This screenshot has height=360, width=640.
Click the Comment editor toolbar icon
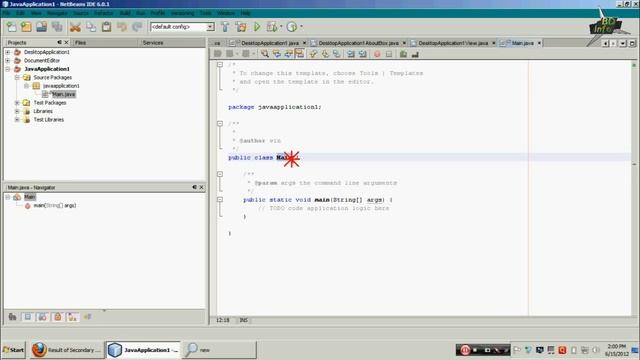pos(403,54)
